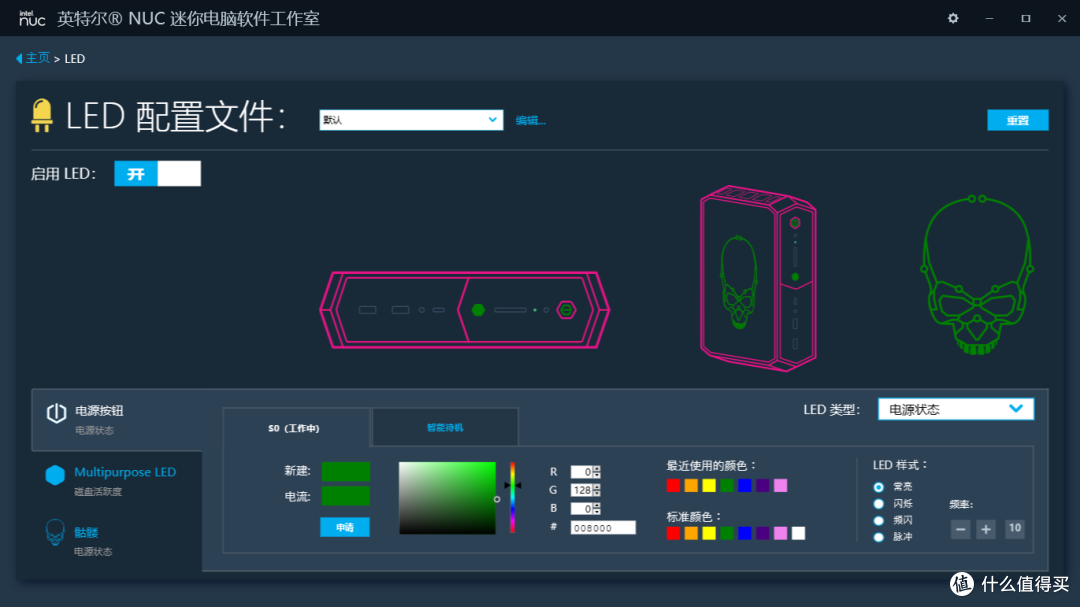Open settings with the gear icon
This screenshot has height=607, width=1080.
[x=953, y=19]
